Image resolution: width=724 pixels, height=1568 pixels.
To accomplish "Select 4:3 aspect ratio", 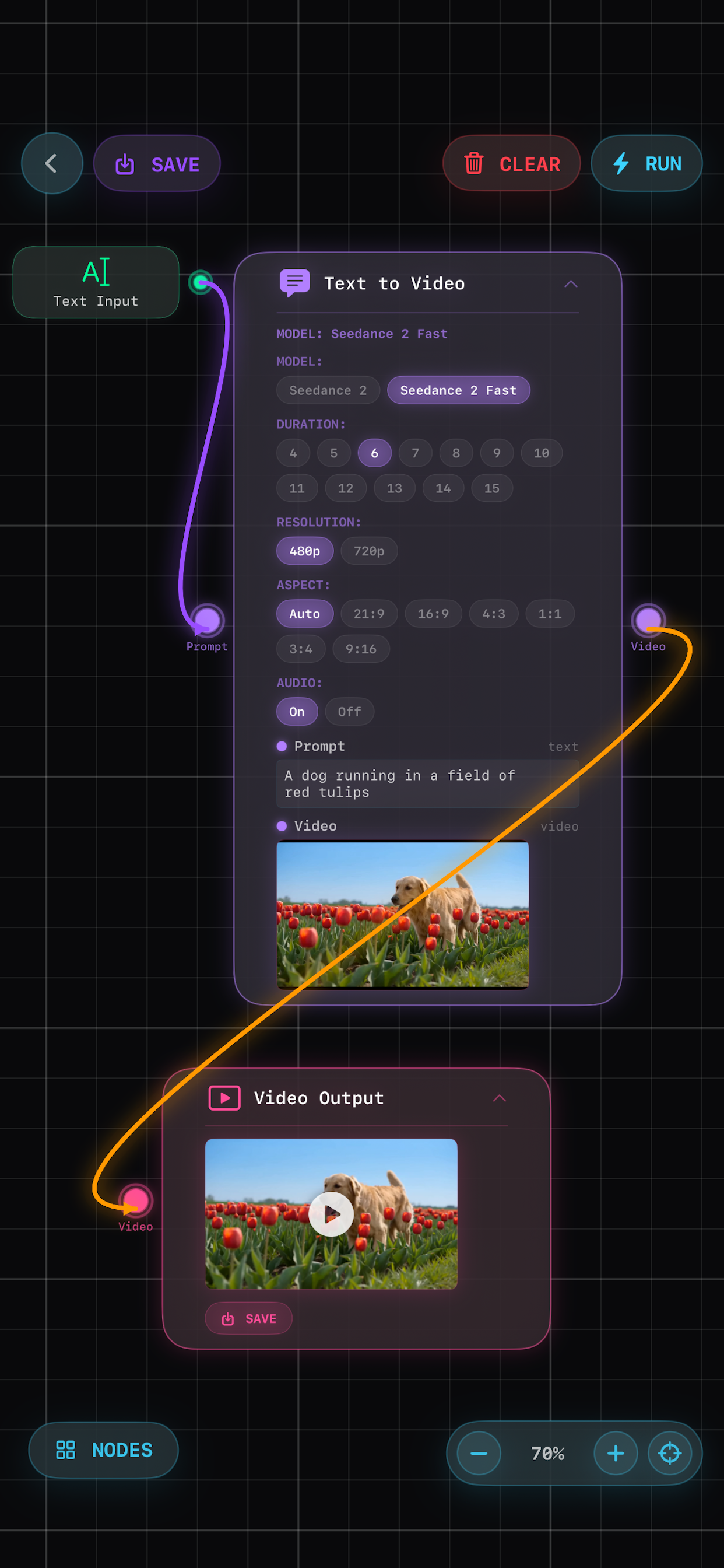I will tap(494, 614).
